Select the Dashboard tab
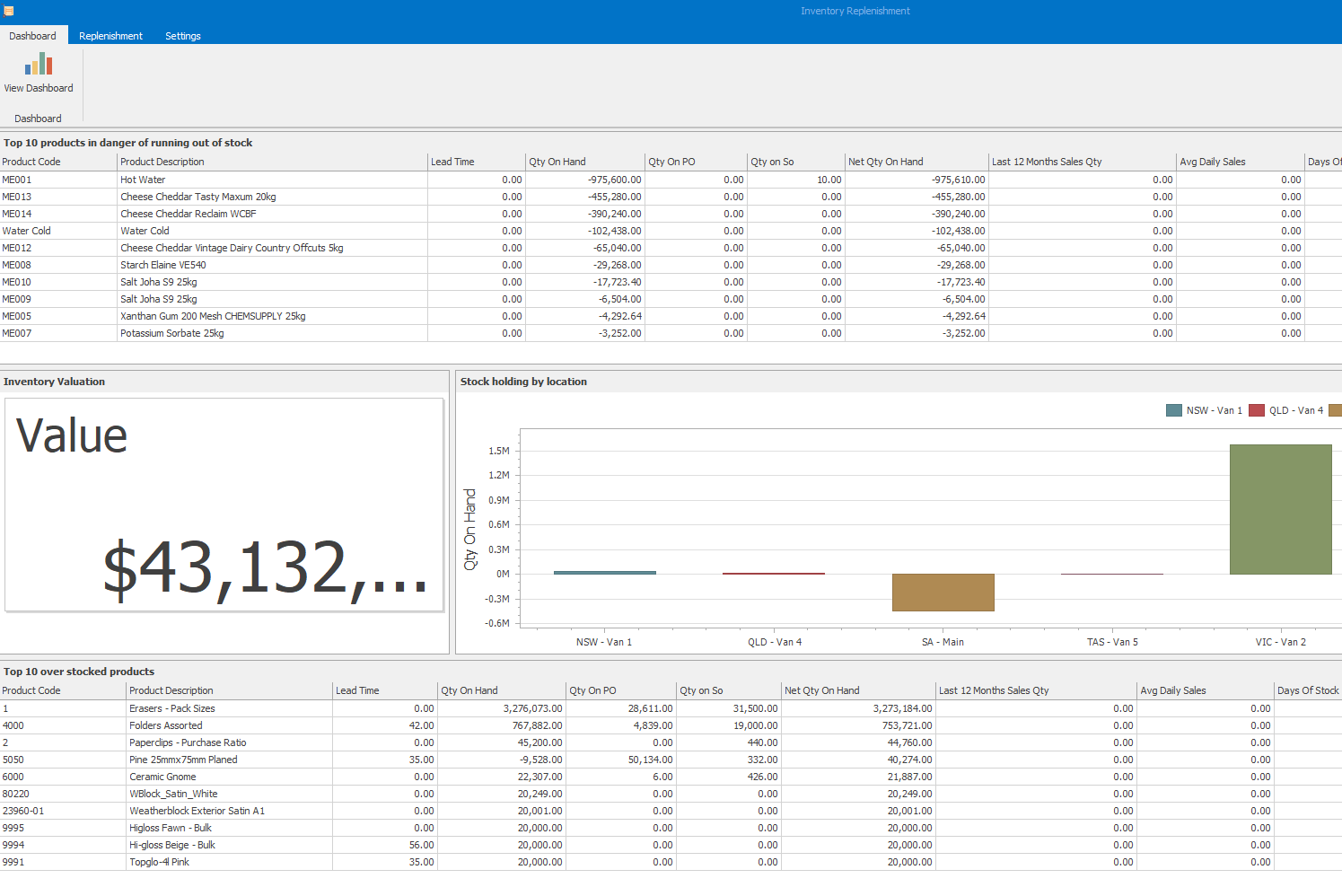 click(33, 36)
